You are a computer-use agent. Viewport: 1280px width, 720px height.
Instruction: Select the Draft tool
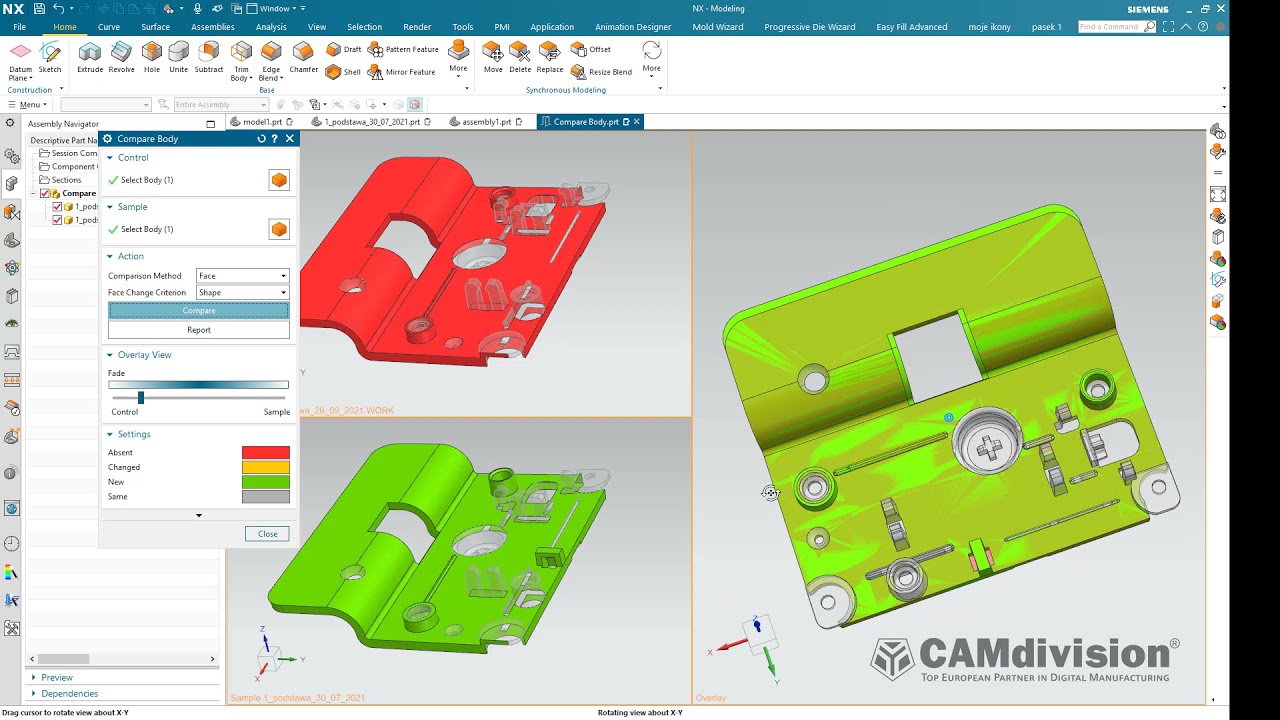344,49
